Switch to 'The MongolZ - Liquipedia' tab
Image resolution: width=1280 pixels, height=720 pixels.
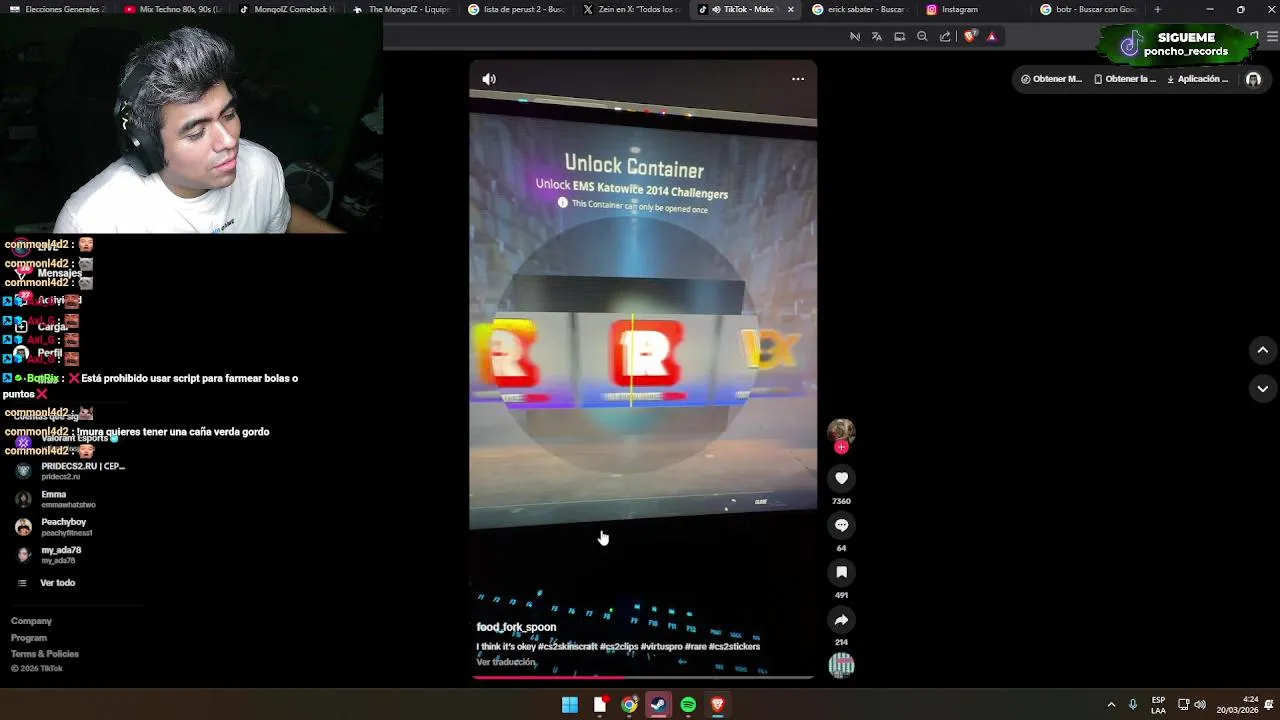(401, 9)
